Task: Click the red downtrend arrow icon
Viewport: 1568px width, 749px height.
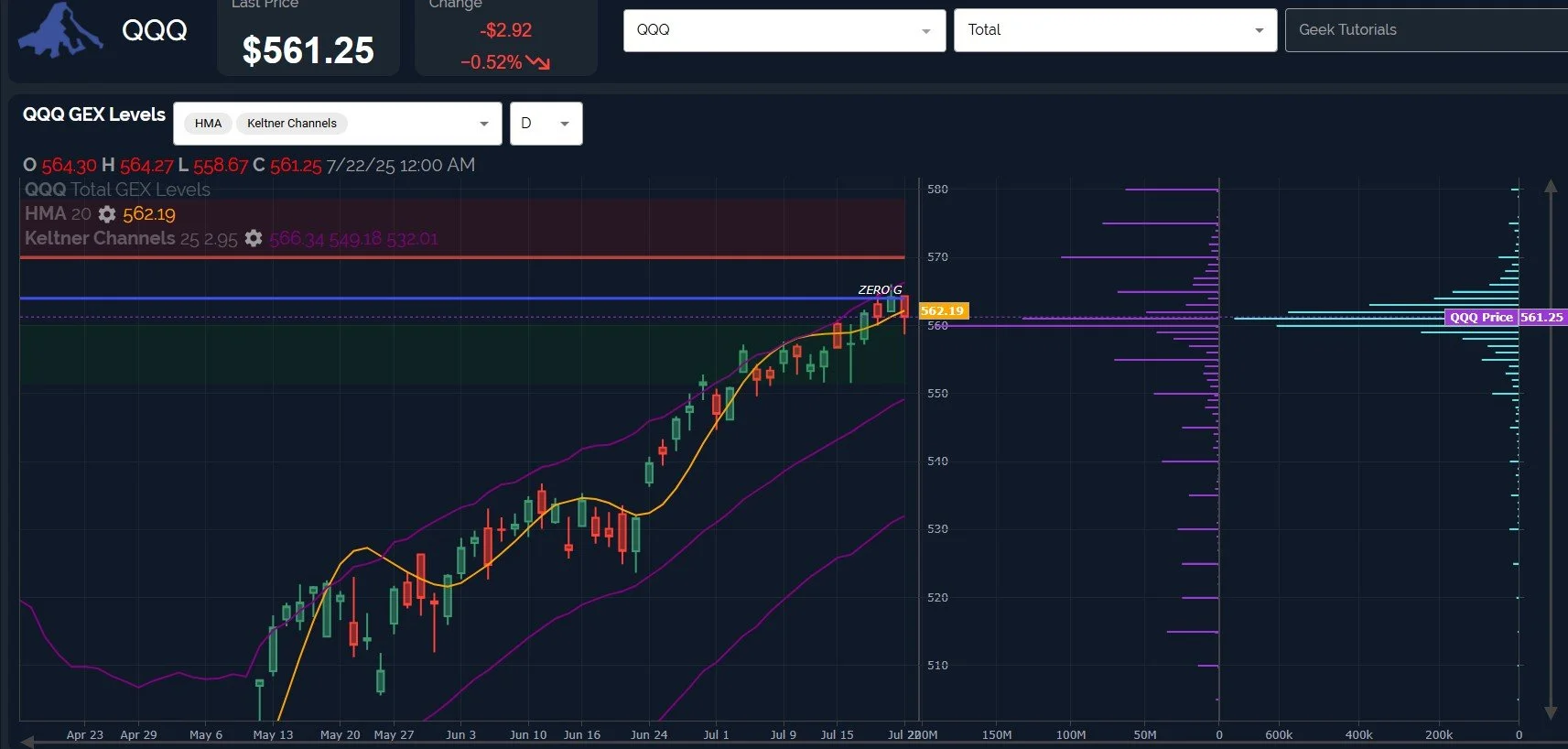Action: pos(538,62)
